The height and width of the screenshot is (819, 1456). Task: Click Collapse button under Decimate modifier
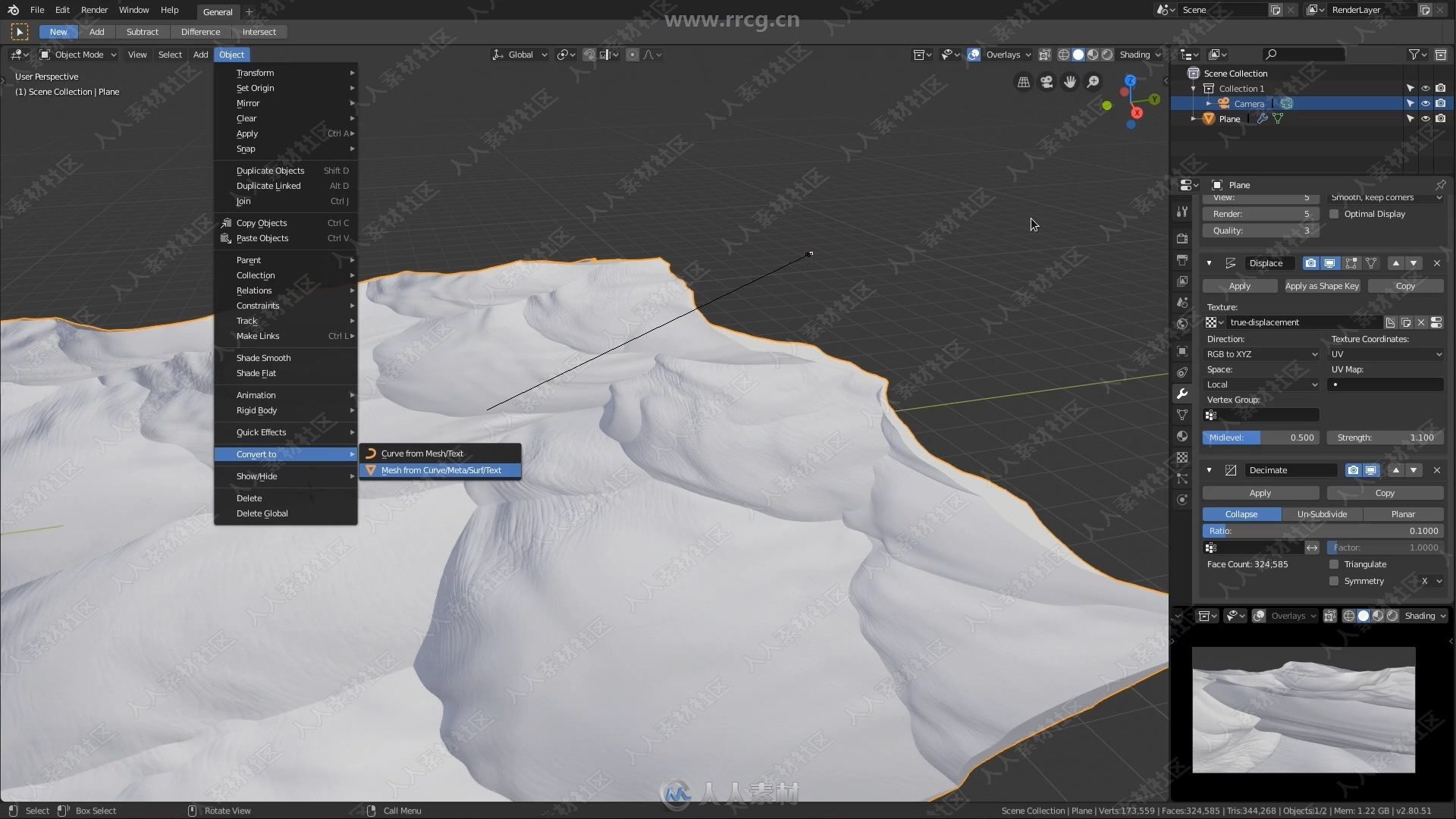(x=1241, y=513)
